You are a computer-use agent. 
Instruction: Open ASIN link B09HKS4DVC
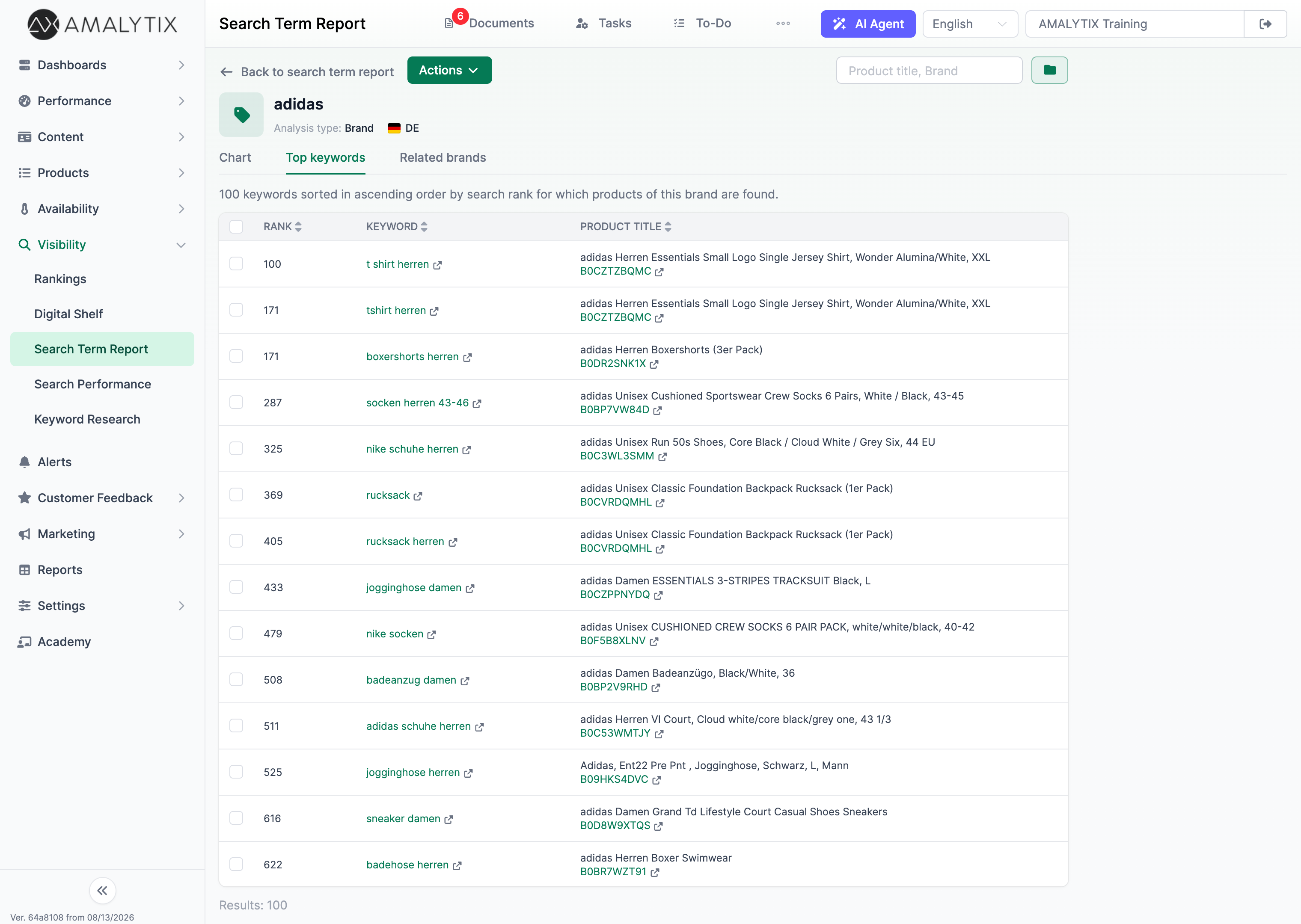pyautogui.click(x=614, y=779)
